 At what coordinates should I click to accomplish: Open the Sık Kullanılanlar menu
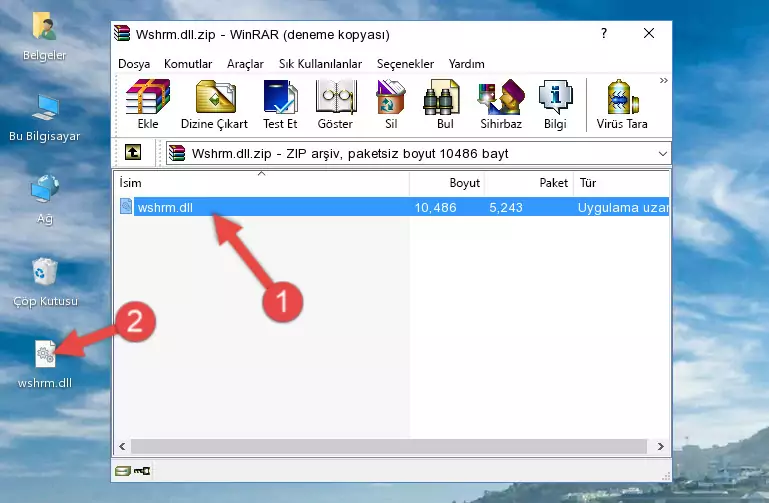tap(320, 64)
